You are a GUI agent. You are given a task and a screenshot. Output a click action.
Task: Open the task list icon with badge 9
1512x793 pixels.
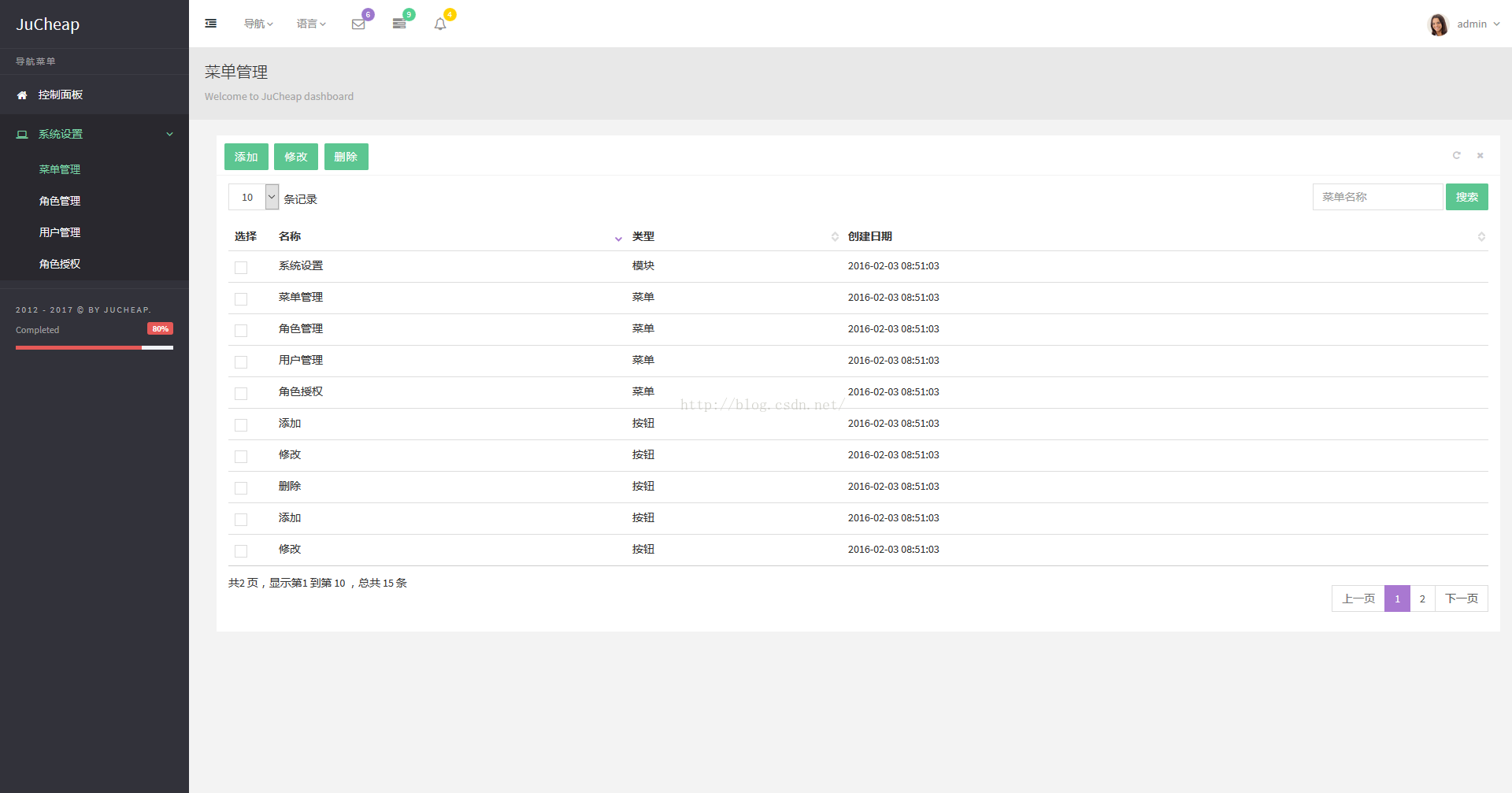[x=399, y=24]
